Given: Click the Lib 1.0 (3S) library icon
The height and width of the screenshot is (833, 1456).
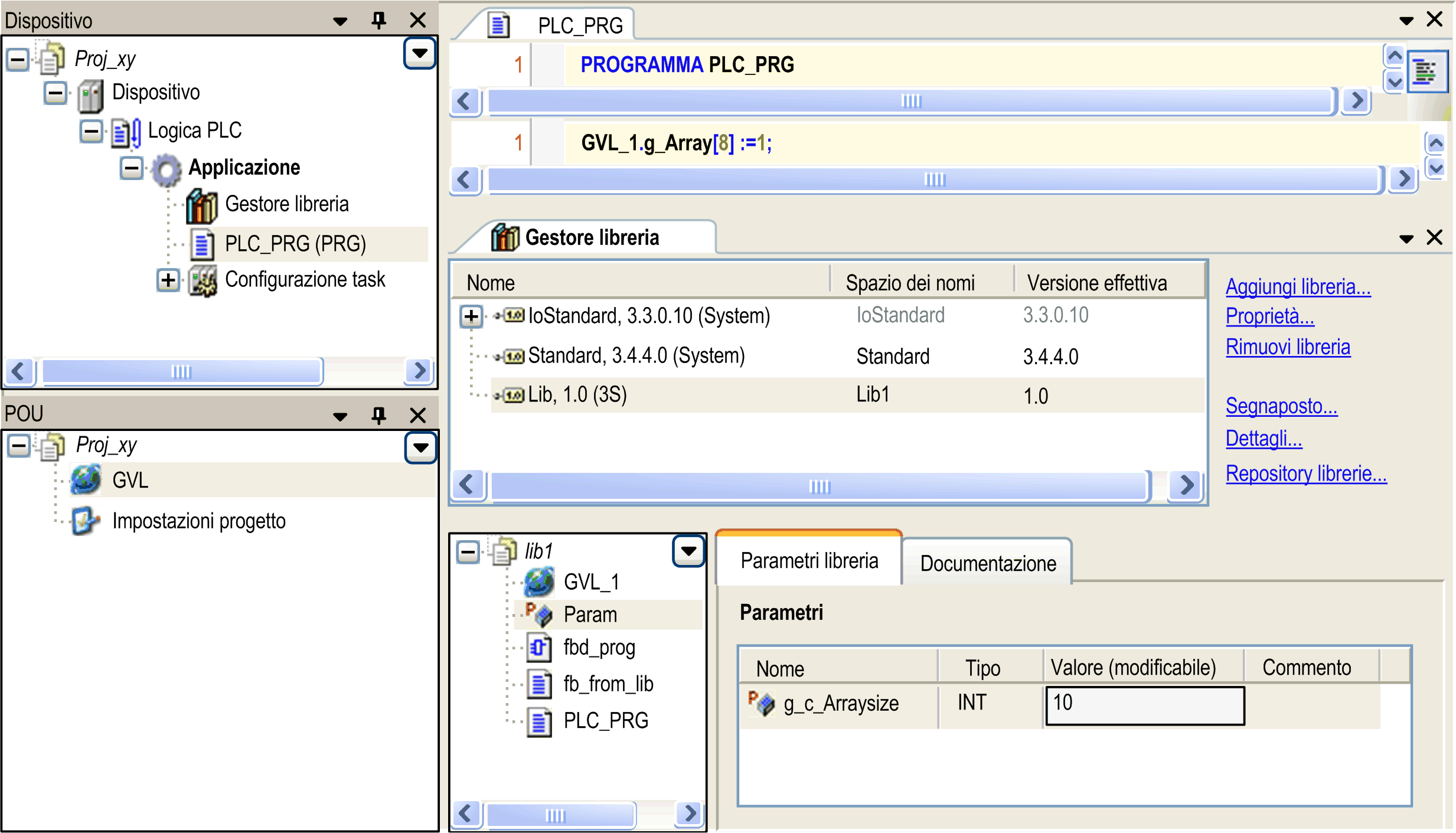Looking at the screenshot, I should pyautogui.click(x=510, y=395).
